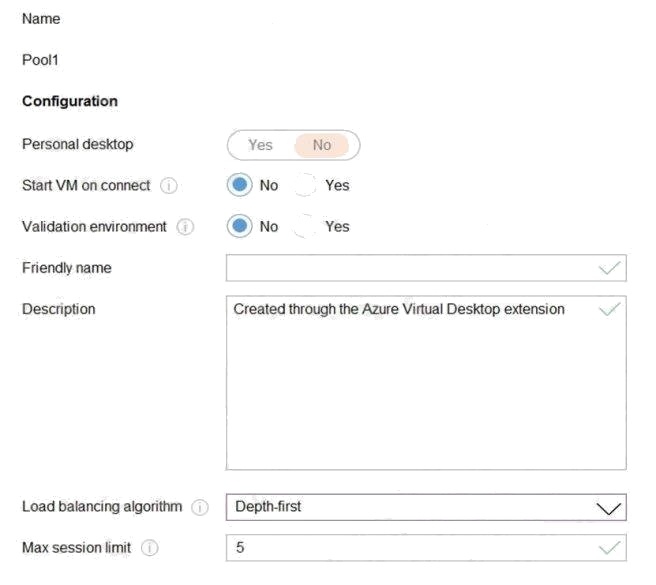Expand dropdown using the Depth-first chevron arrow
656x585 pixels.
(608, 508)
